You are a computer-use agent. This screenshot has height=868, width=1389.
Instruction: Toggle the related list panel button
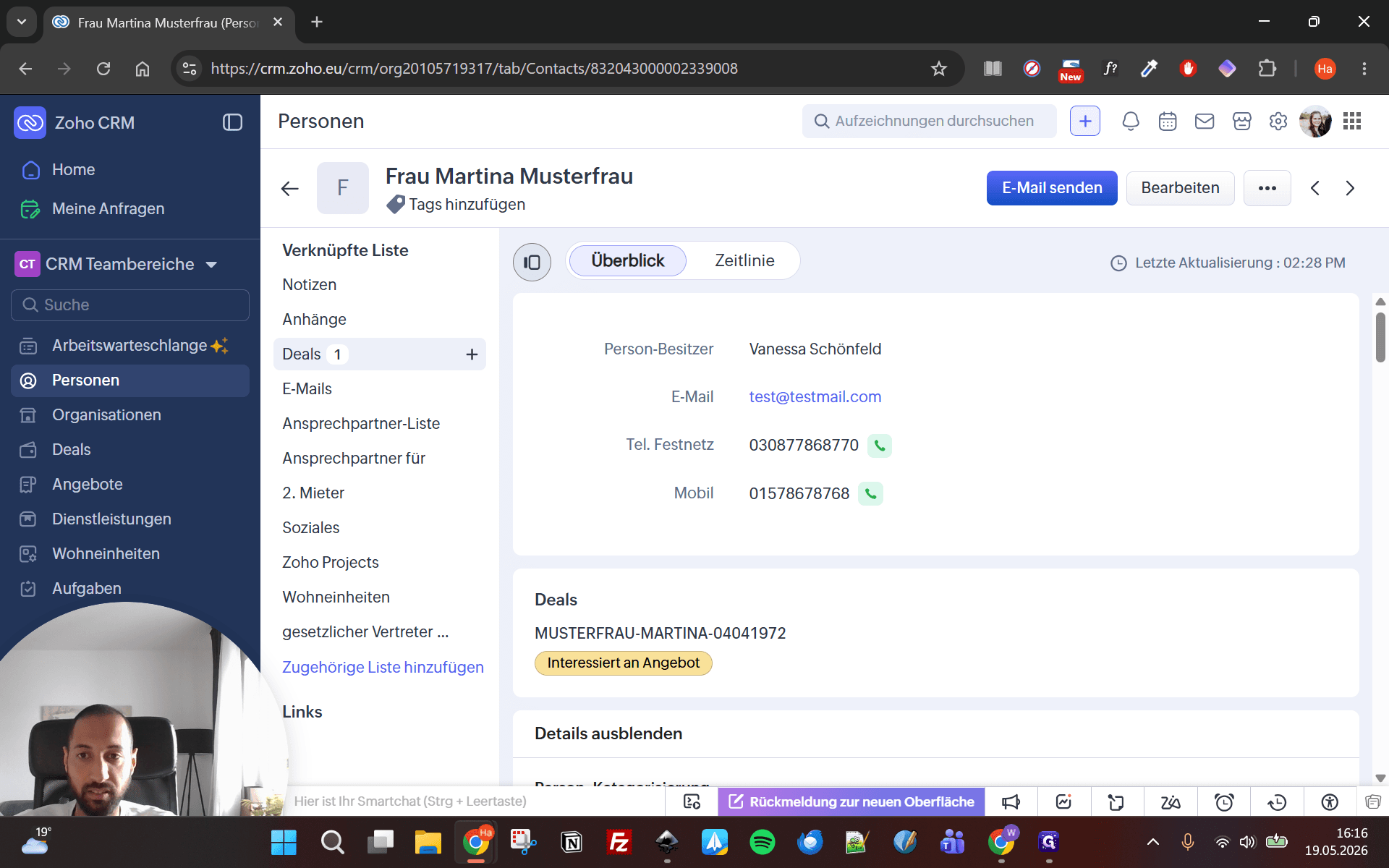pyautogui.click(x=532, y=262)
